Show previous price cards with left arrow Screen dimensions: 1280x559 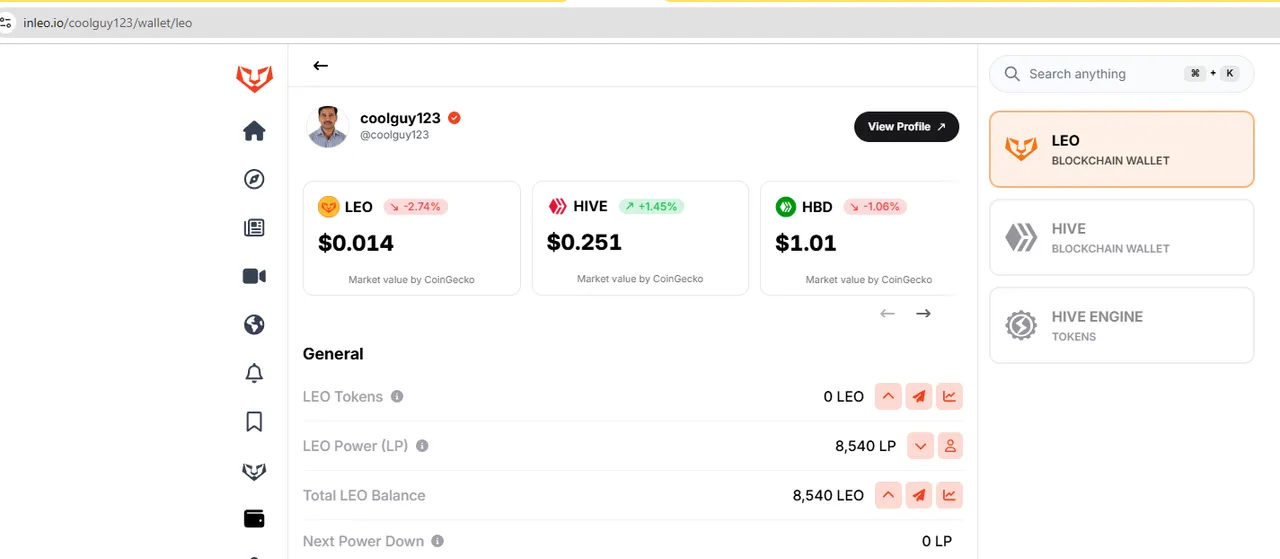[x=887, y=314]
